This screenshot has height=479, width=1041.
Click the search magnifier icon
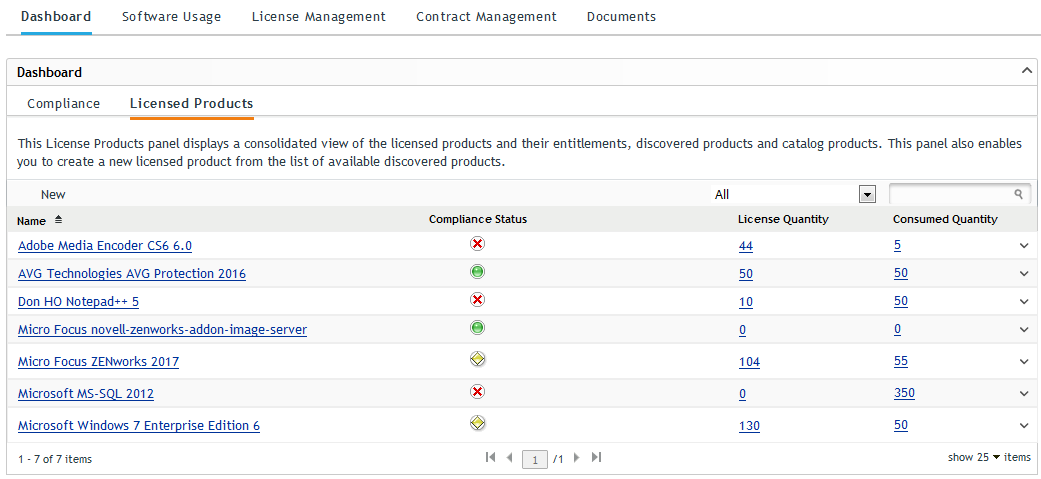[x=1018, y=194]
